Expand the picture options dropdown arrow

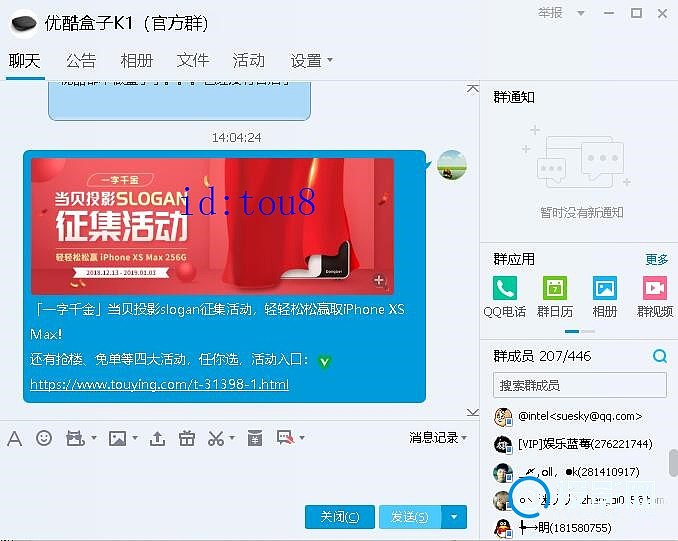pos(135,438)
